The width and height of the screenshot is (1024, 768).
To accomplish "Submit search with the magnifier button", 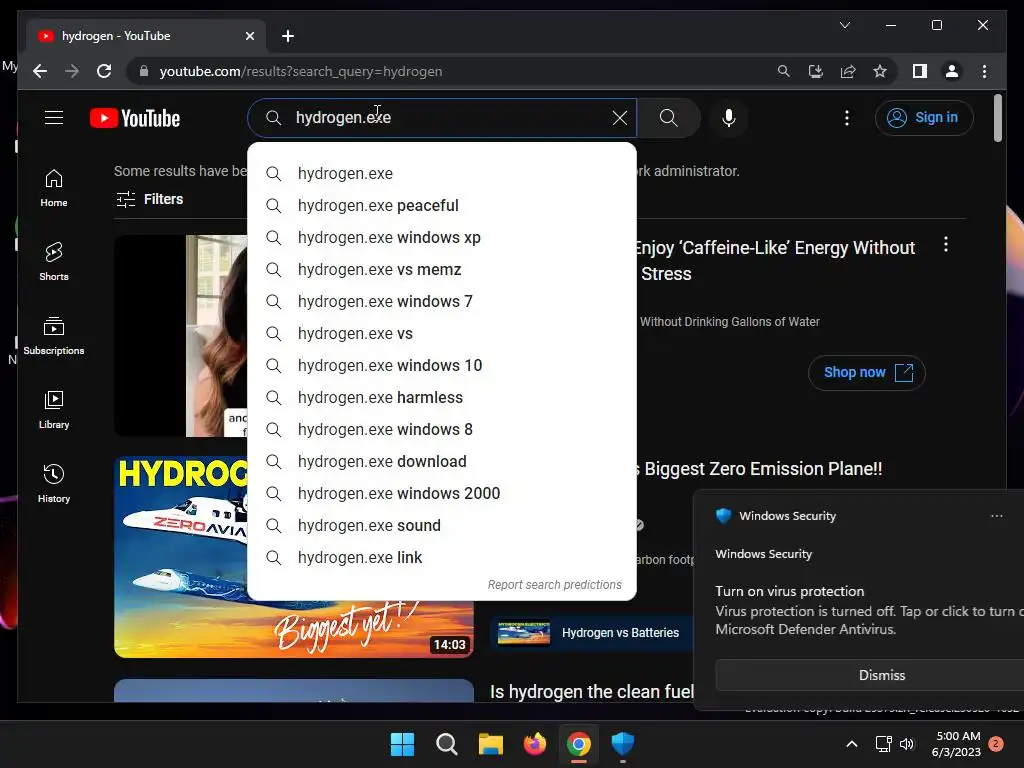I will pos(668,118).
